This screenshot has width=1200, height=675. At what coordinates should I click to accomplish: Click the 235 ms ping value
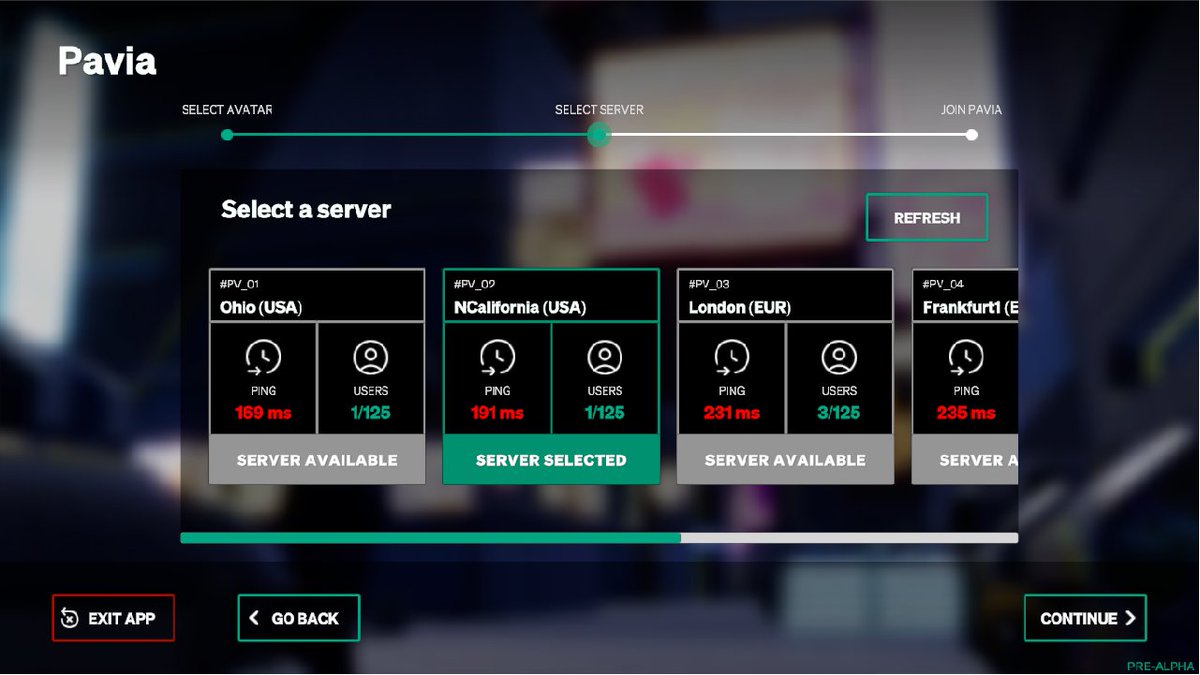tap(966, 412)
